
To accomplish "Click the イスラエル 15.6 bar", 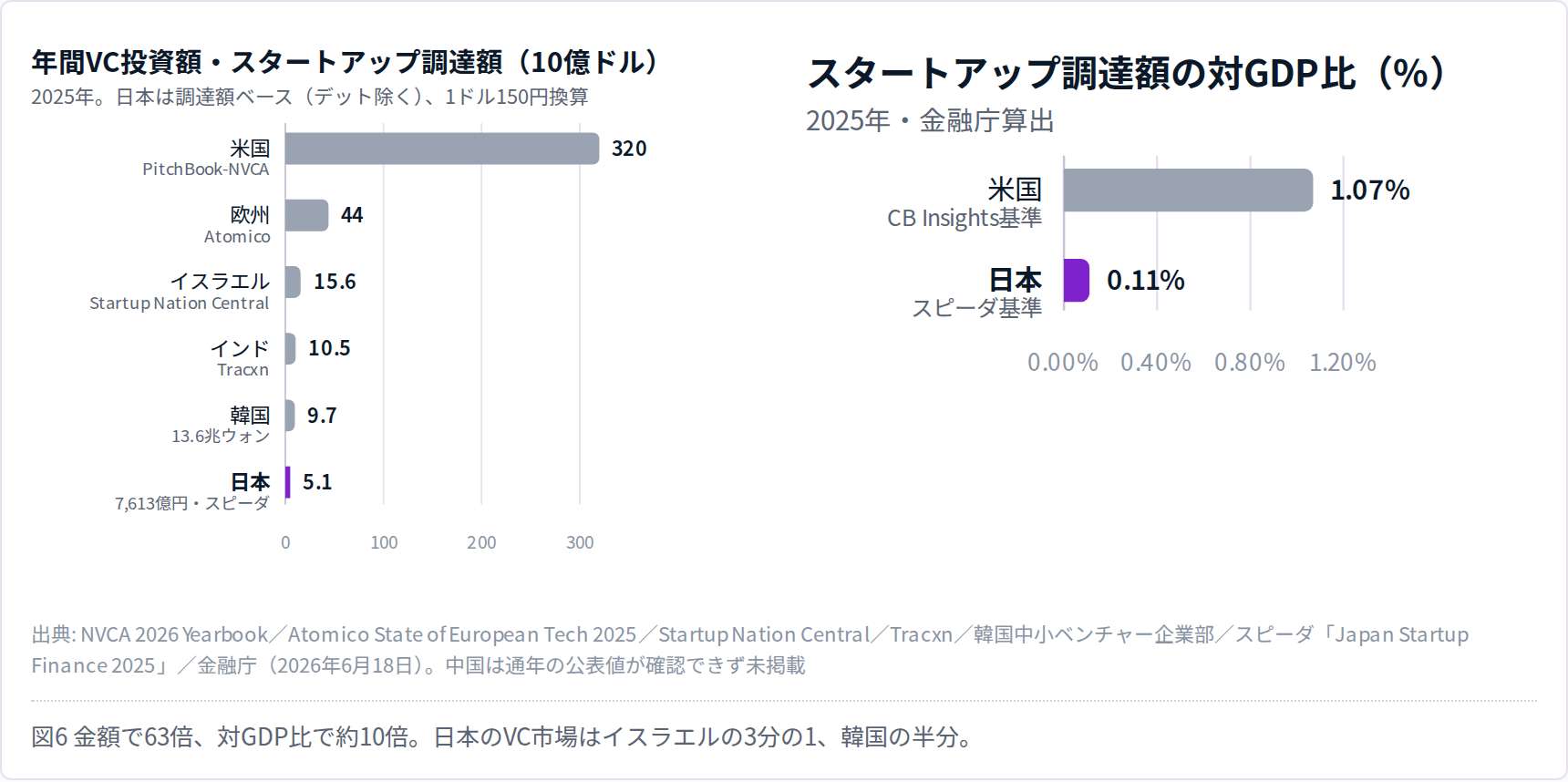I will [293, 282].
